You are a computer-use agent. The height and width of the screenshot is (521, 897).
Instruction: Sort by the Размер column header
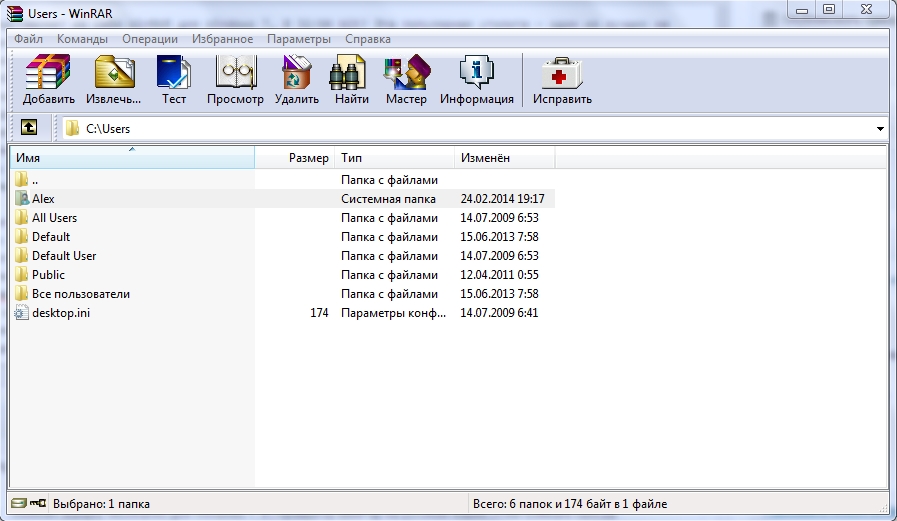[295, 157]
